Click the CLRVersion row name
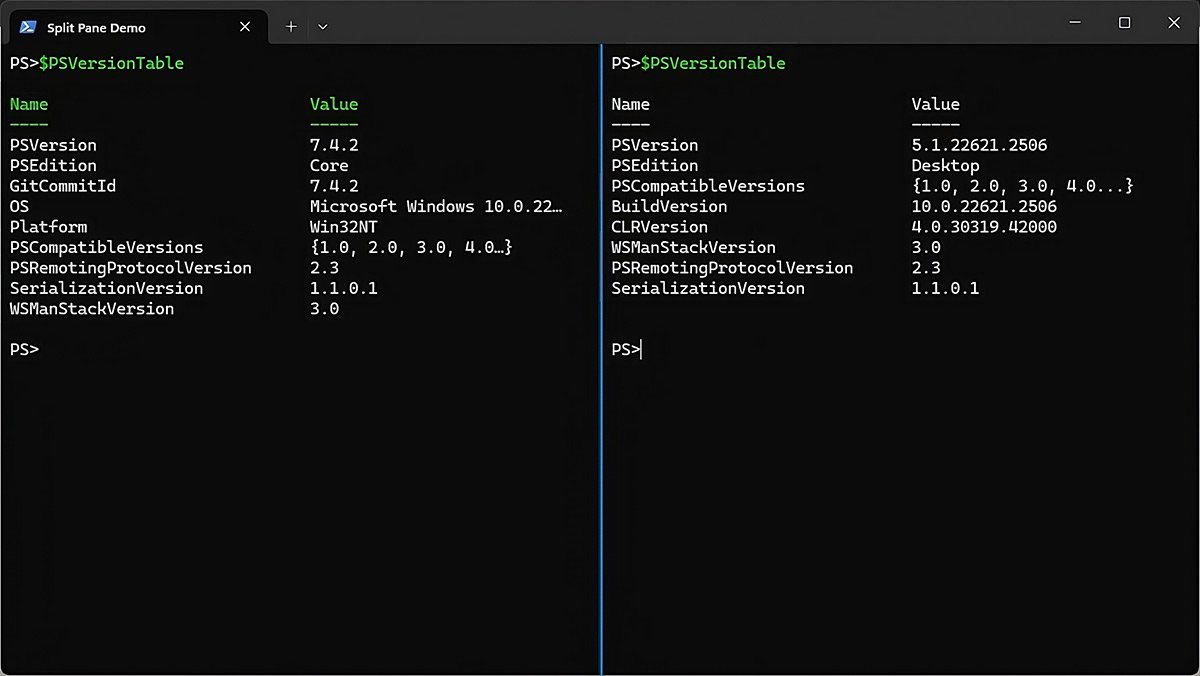Screen dimensions: 1200x676 659,227
